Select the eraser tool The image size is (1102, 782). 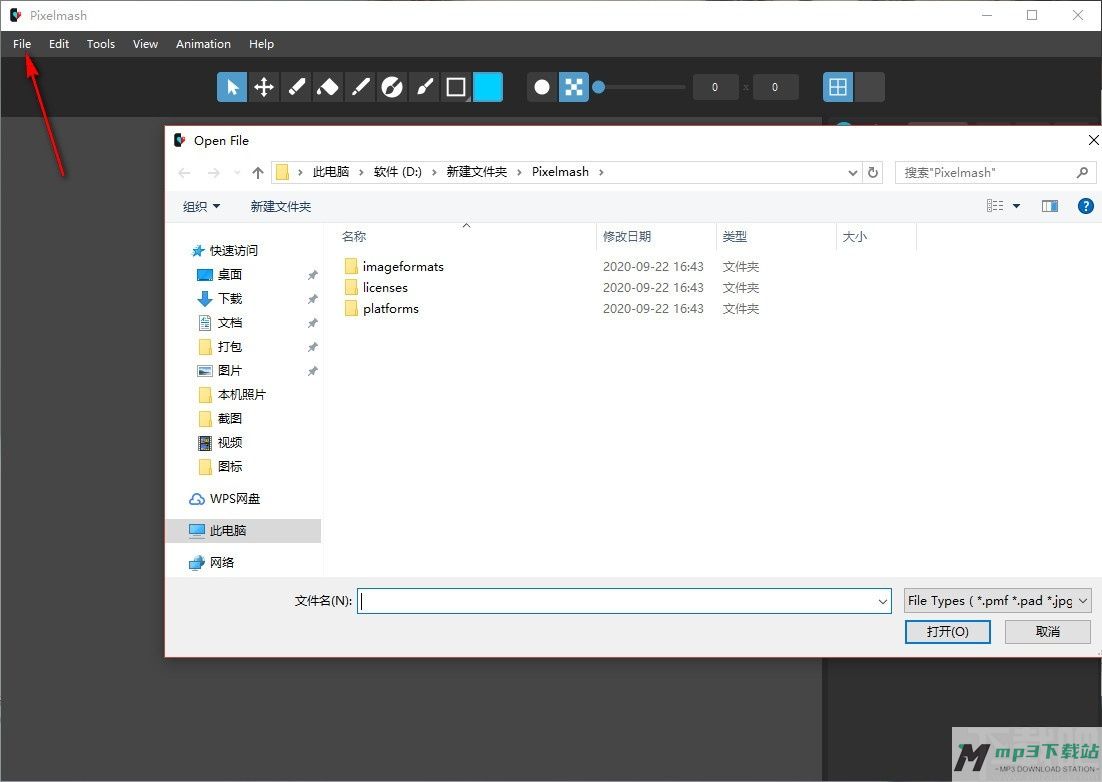click(296, 87)
